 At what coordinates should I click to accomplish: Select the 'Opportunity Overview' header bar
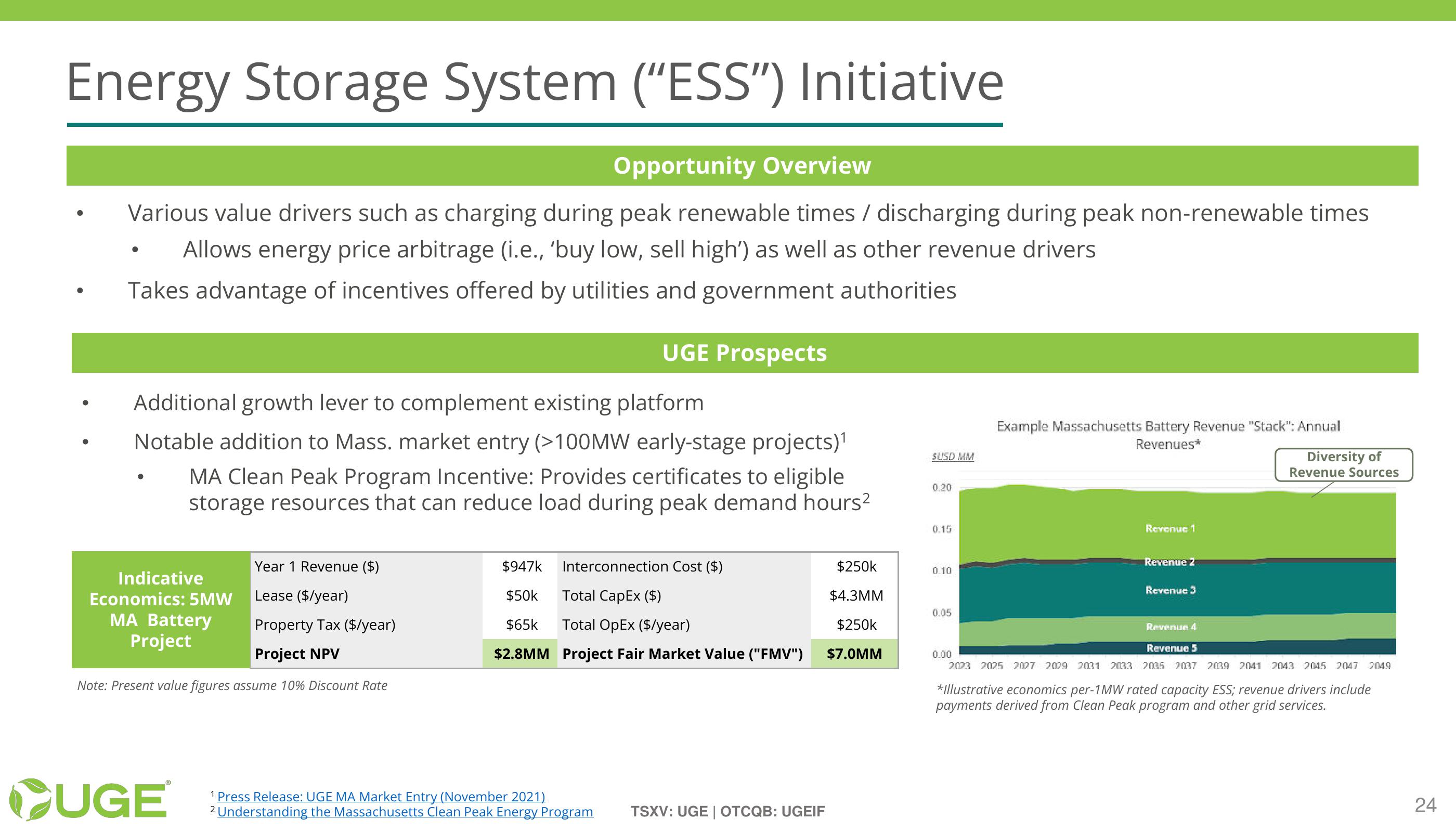pyautogui.click(x=742, y=166)
